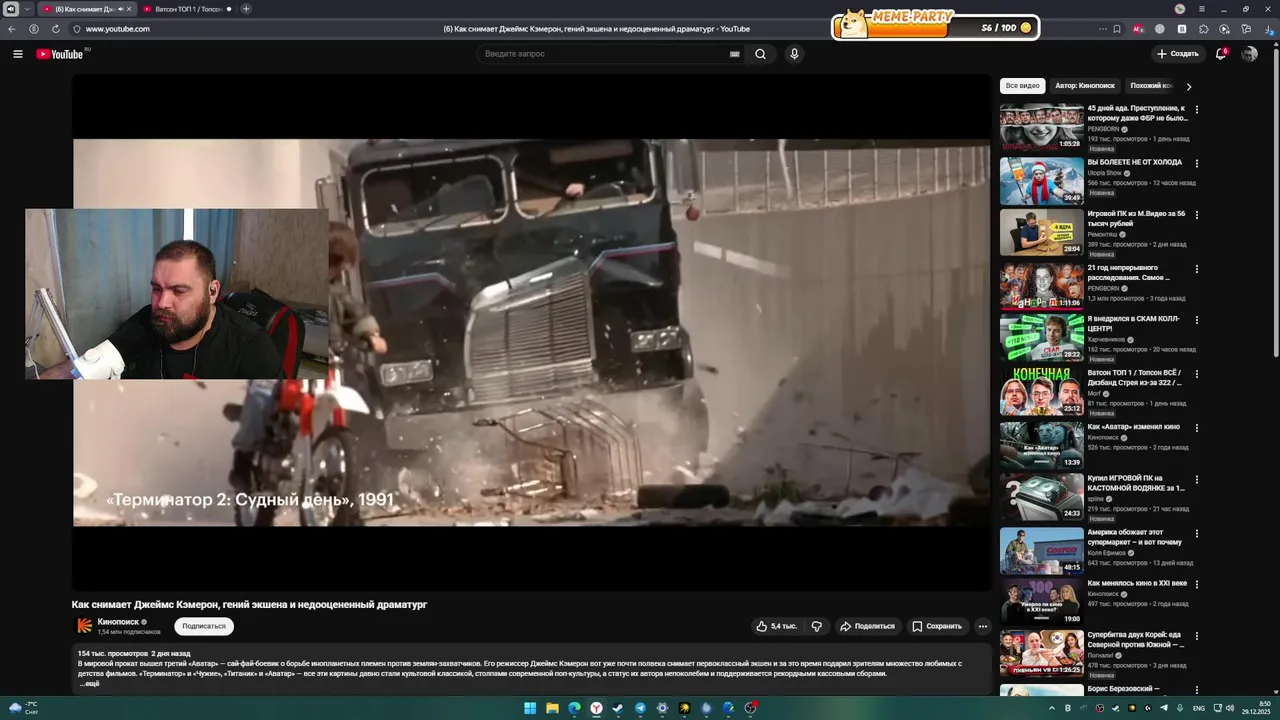Open a new browser tab
This screenshot has width=1280, height=720.
pos(246,9)
